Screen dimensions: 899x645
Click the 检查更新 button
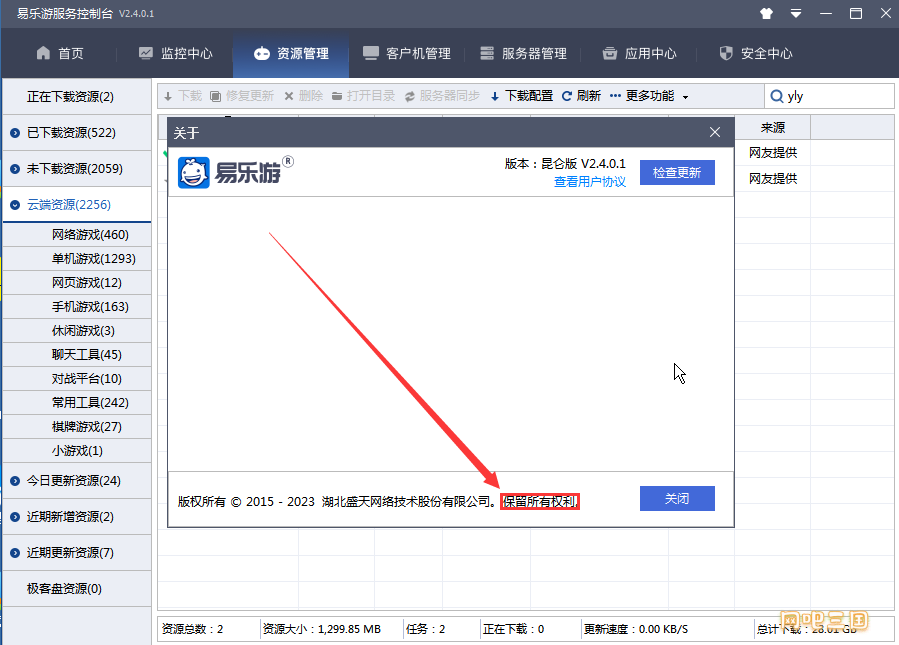point(677,172)
